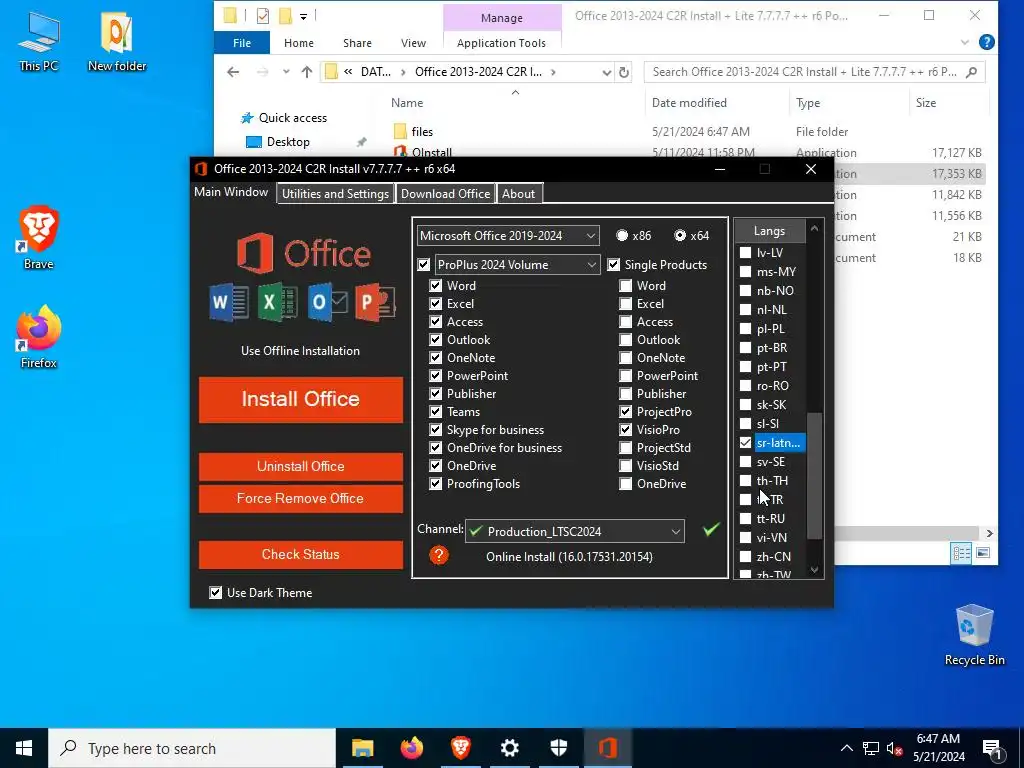Open File Explorer from the taskbar
Screen dimensions: 1024x768
[362, 748]
